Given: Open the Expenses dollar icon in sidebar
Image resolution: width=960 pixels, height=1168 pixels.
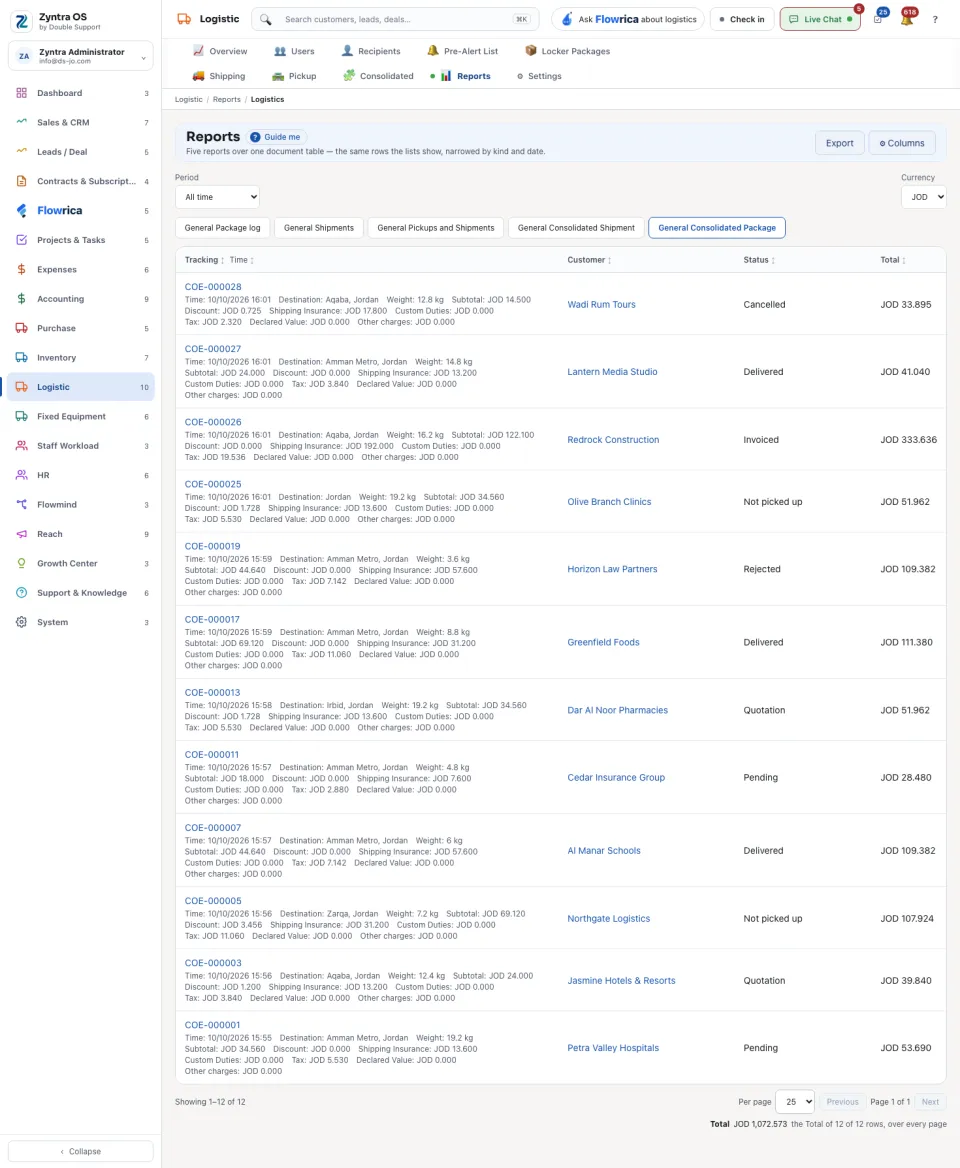Looking at the screenshot, I should tap(22, 270).
